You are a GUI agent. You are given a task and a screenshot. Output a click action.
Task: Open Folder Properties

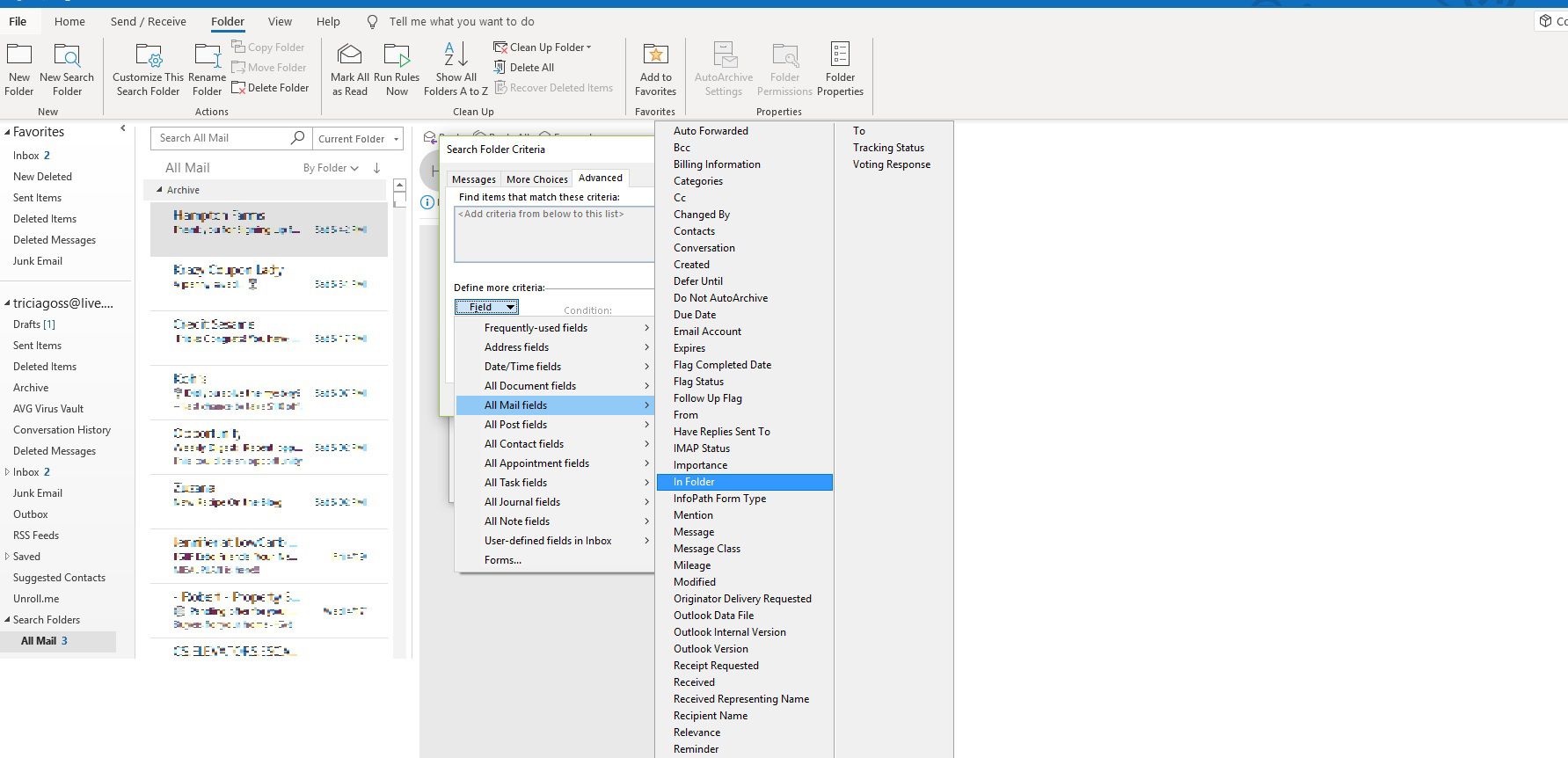tap(840, 69)
